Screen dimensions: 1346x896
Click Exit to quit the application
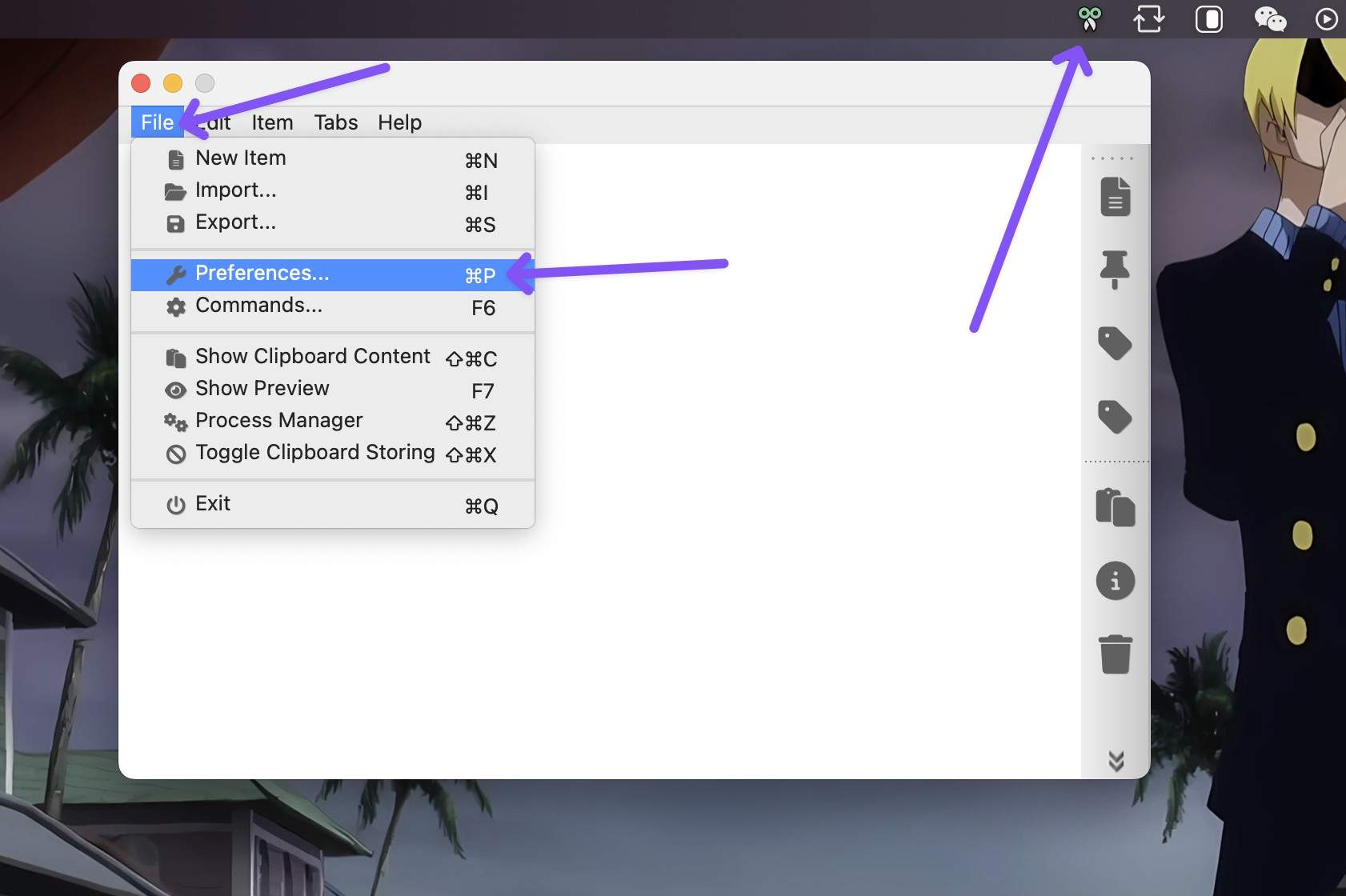(213, 504)
